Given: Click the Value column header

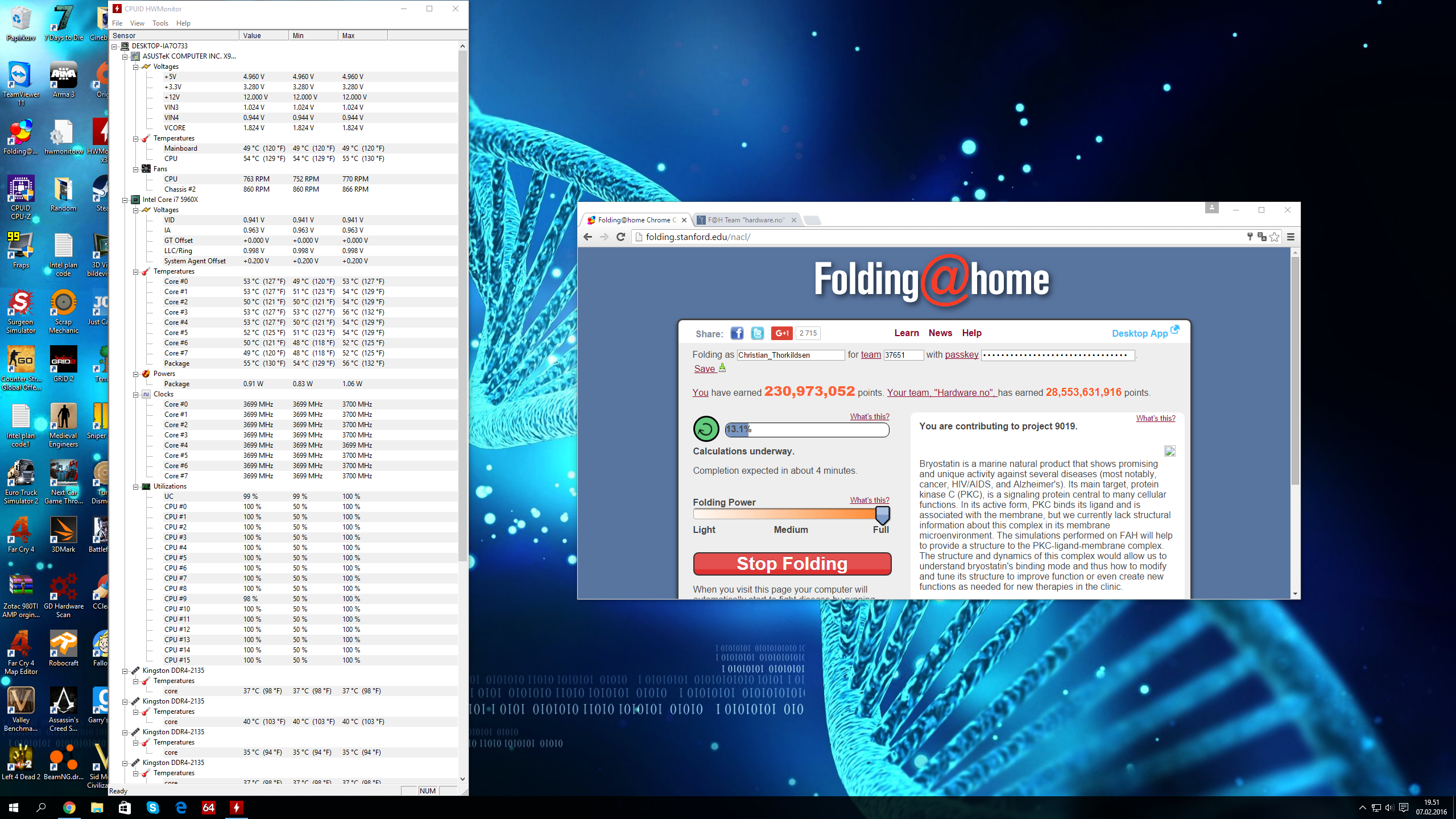Looking at the screenshot, I should (x=263, y=35).
